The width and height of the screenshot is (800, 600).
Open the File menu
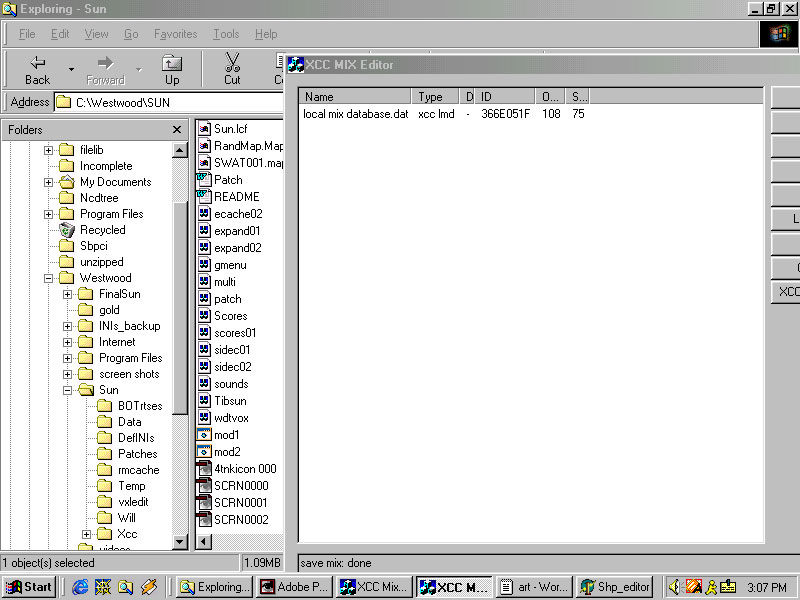(27, 34)
